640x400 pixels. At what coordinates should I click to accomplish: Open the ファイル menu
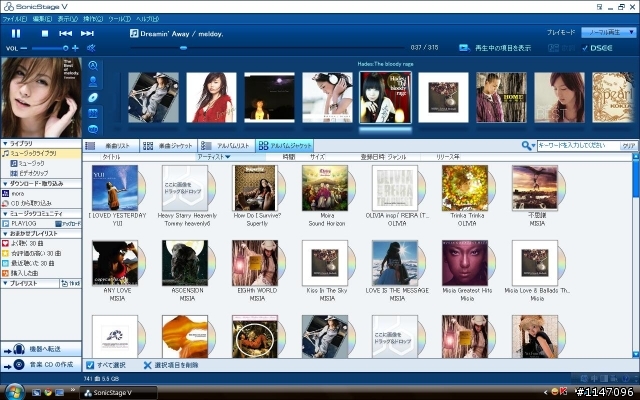click(x=15, y=19)
